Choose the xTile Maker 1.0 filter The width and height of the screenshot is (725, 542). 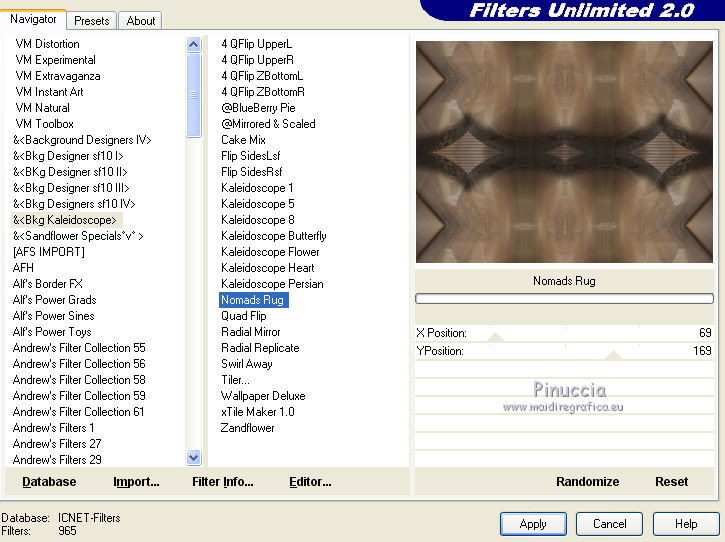click(x=258, y=412)
